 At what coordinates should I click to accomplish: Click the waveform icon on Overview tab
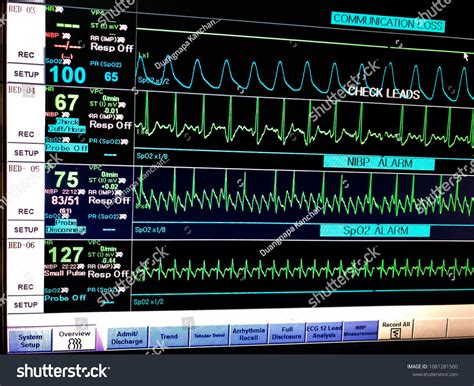75,344
